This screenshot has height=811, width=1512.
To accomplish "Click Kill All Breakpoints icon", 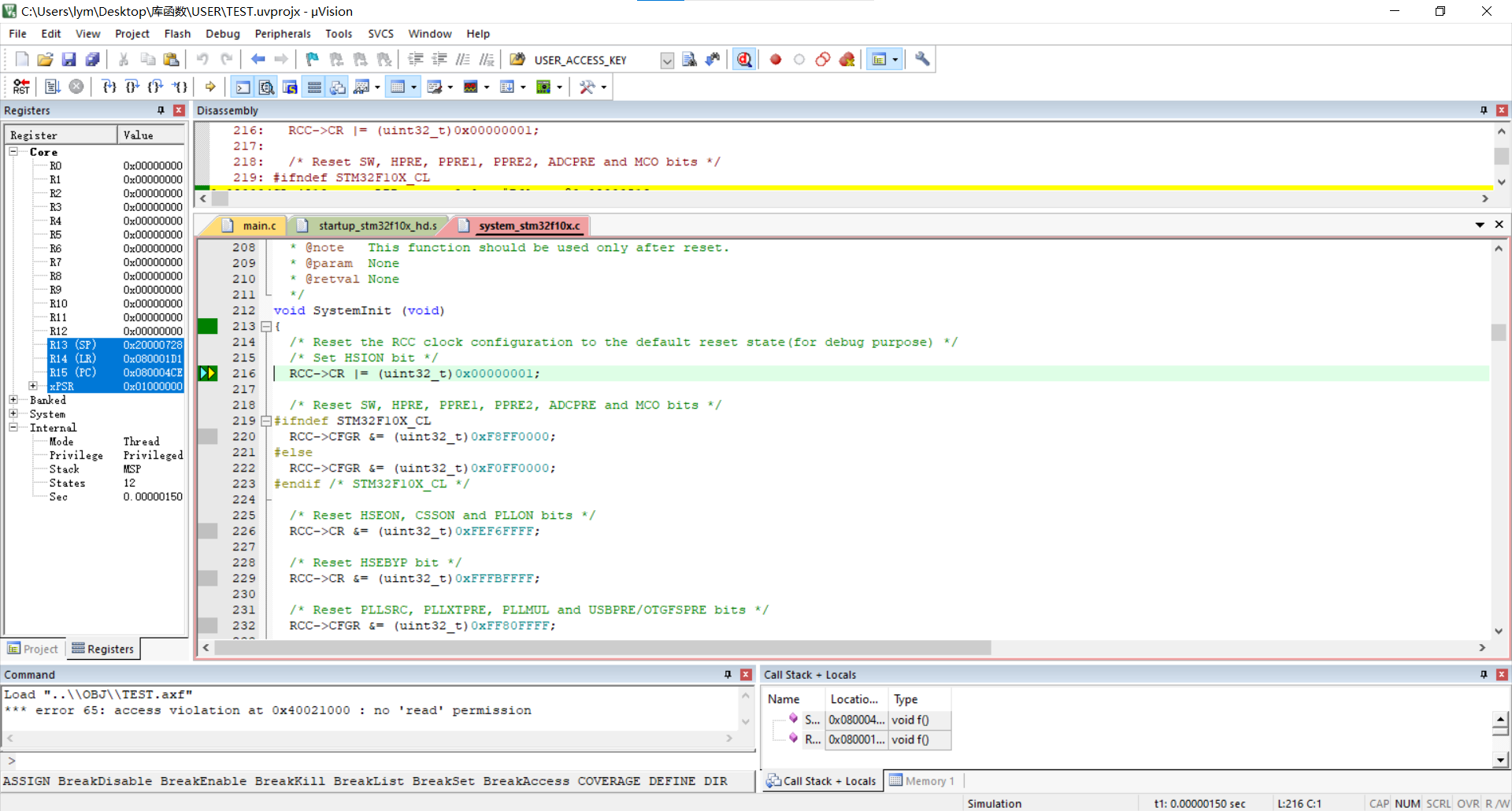I will (x=847, y=60).
